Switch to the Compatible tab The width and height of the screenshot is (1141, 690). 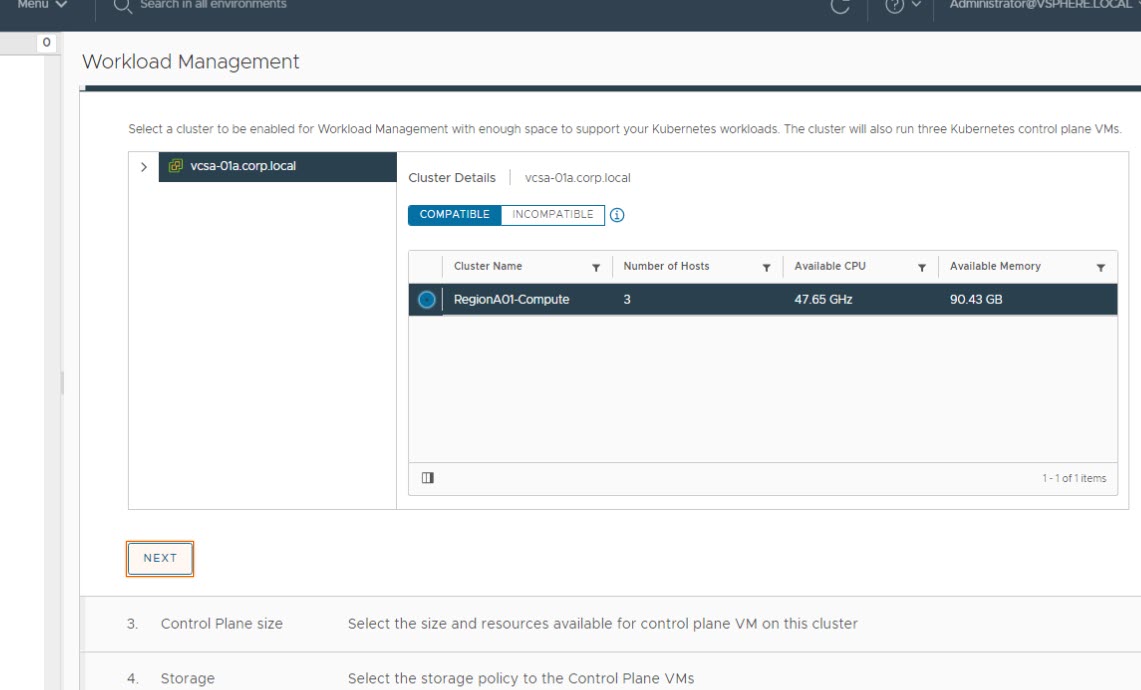[454, 215]
